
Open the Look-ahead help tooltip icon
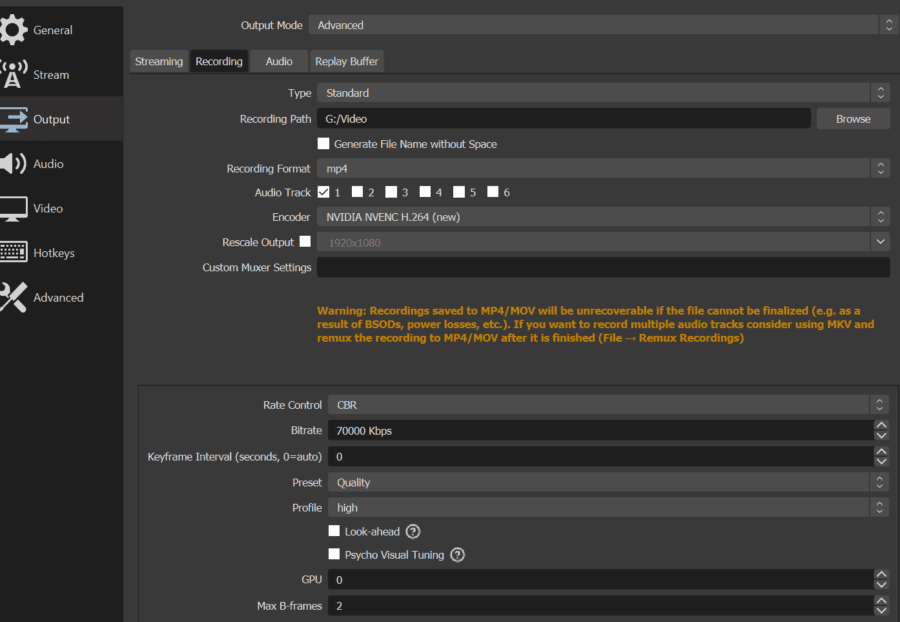[413, 531]
